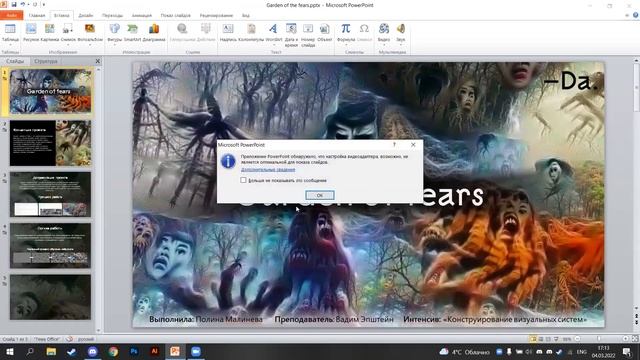640x360 pixels.
Task: Open the Файл tab
Action: tap(11, 15)
